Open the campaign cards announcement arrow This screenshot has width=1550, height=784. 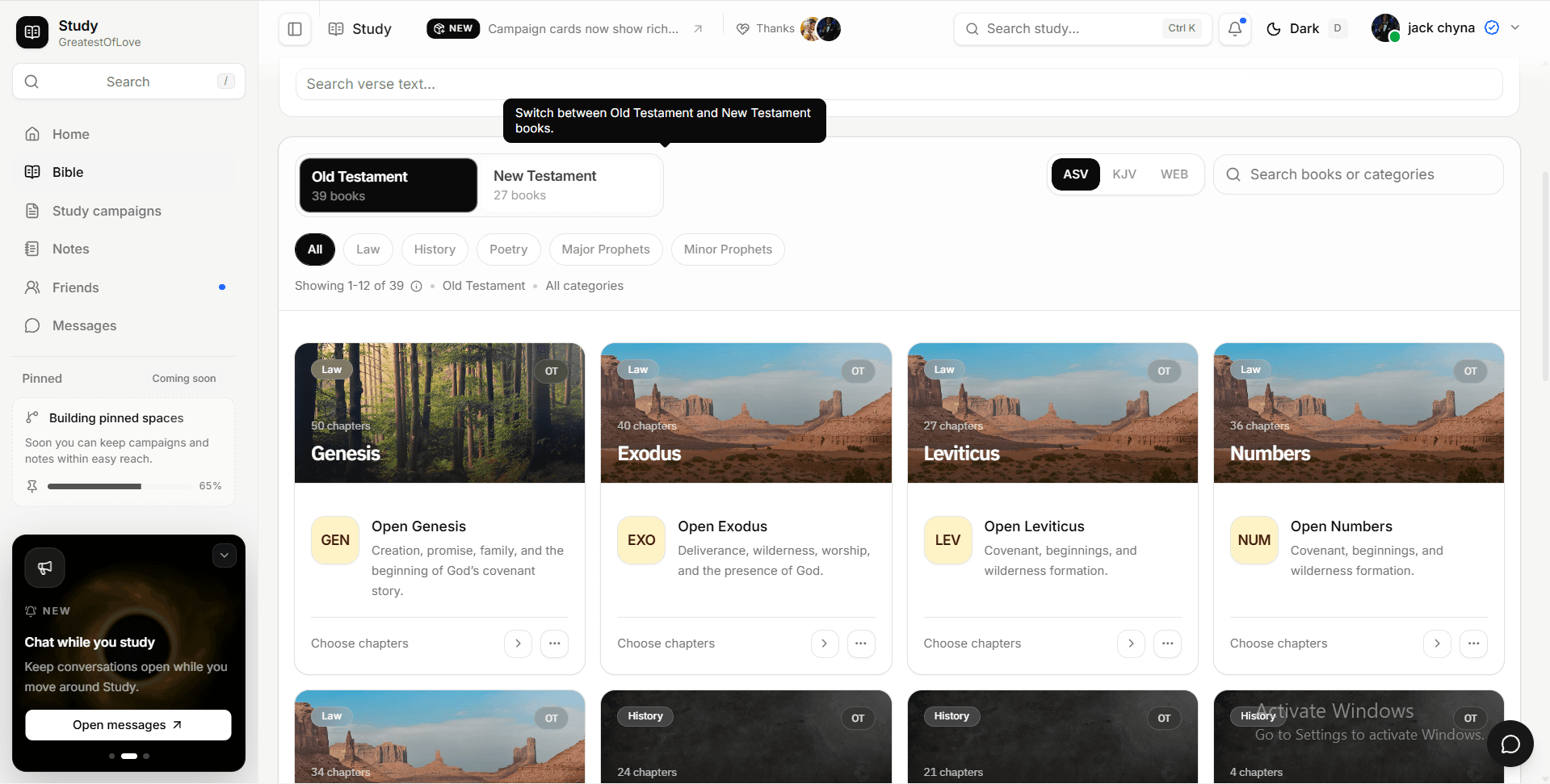point(698,29)
